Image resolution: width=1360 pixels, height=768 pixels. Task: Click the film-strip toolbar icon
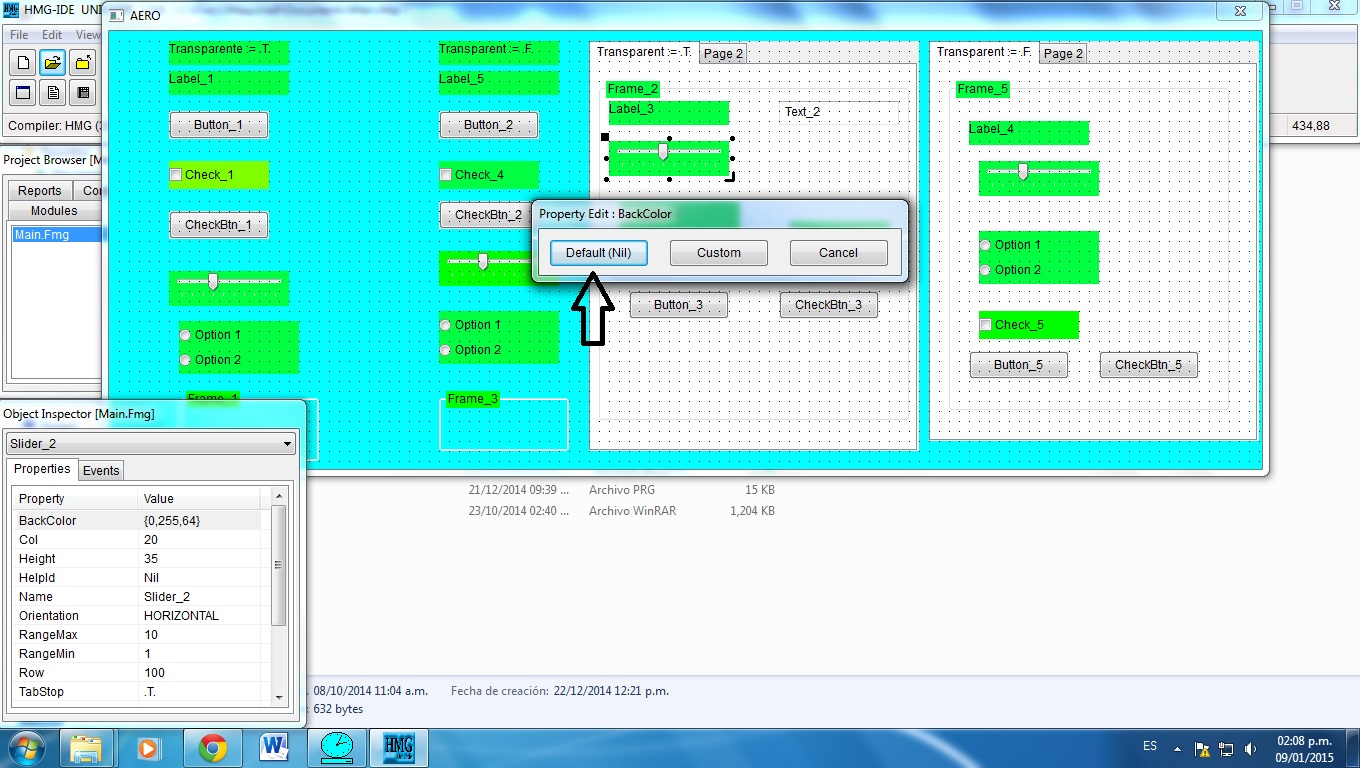[x=83, y=93]
